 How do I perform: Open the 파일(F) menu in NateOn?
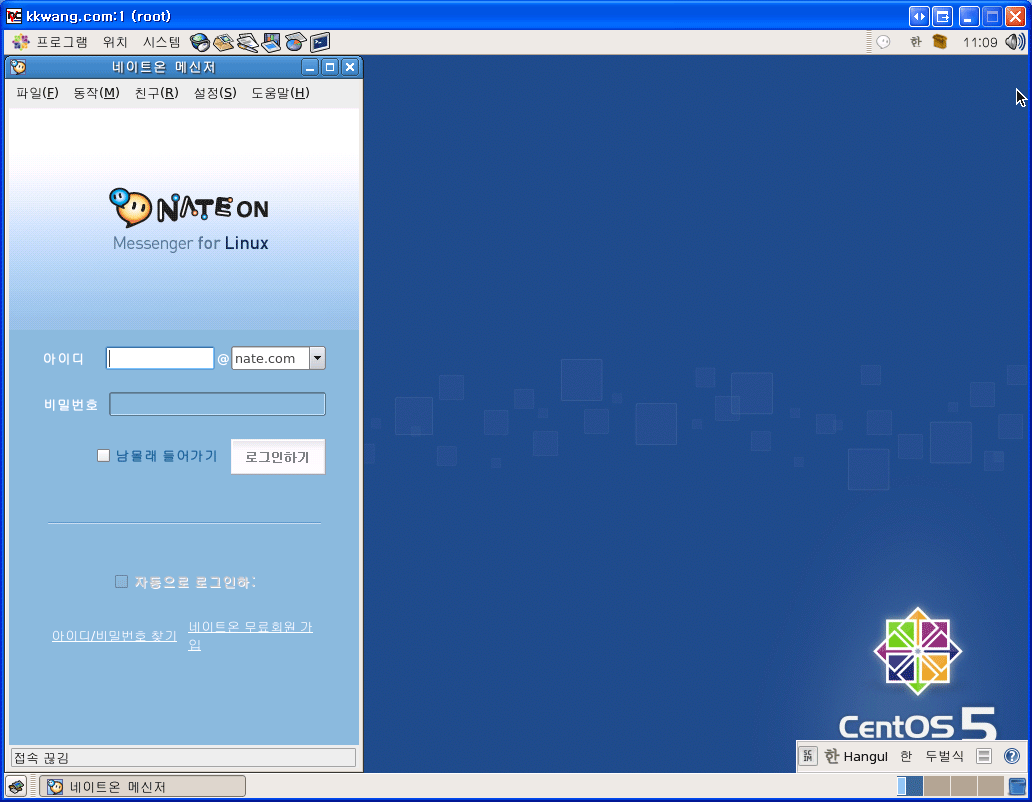38,93
